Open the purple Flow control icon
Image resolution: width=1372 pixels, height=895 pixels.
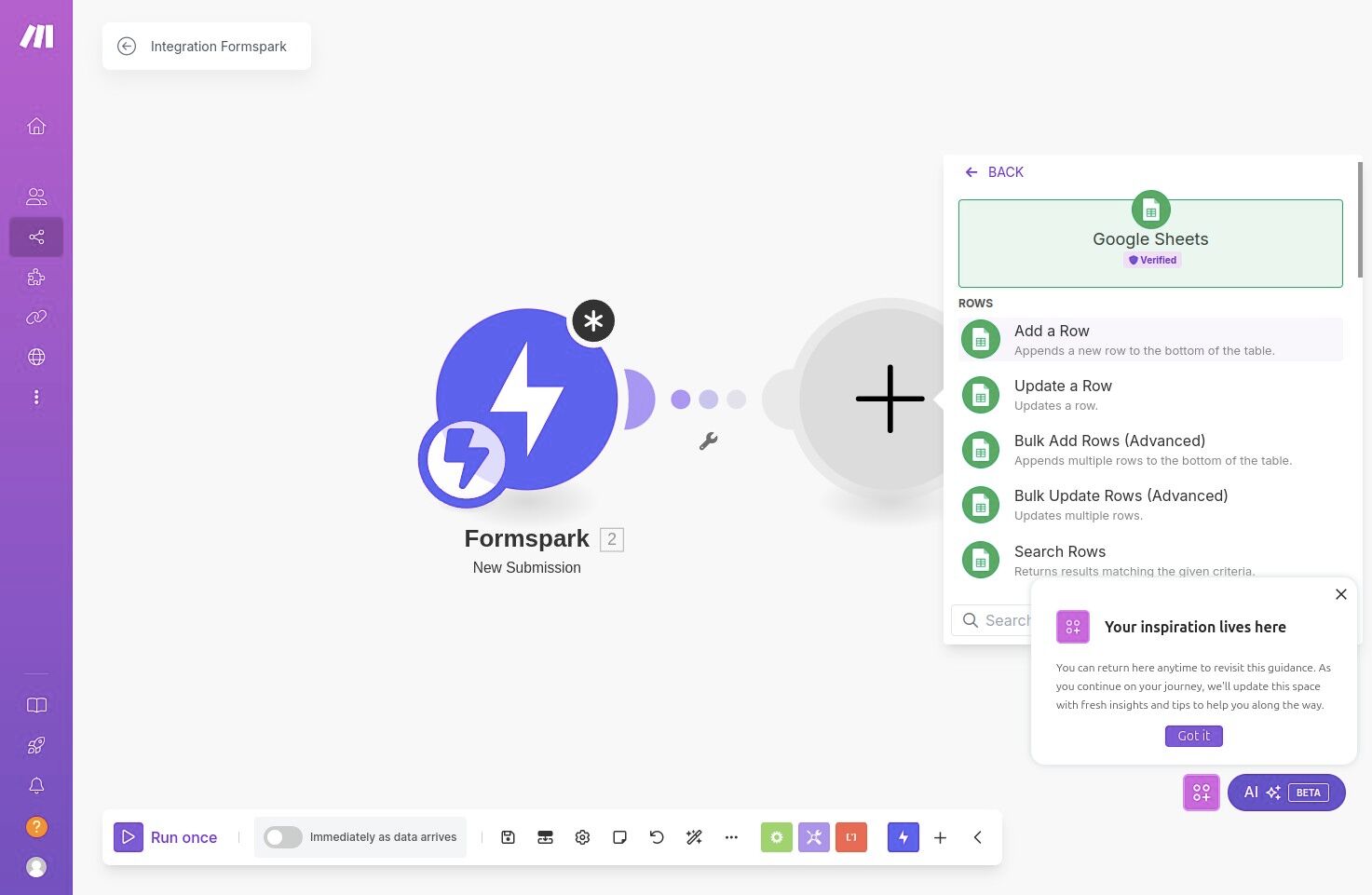click(814, 837)
